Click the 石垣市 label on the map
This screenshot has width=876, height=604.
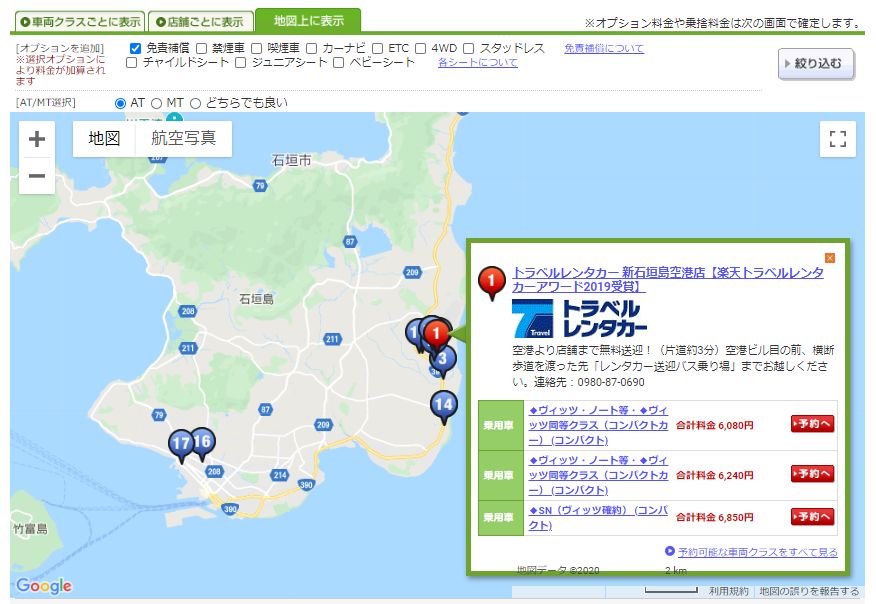click(291, 160)
